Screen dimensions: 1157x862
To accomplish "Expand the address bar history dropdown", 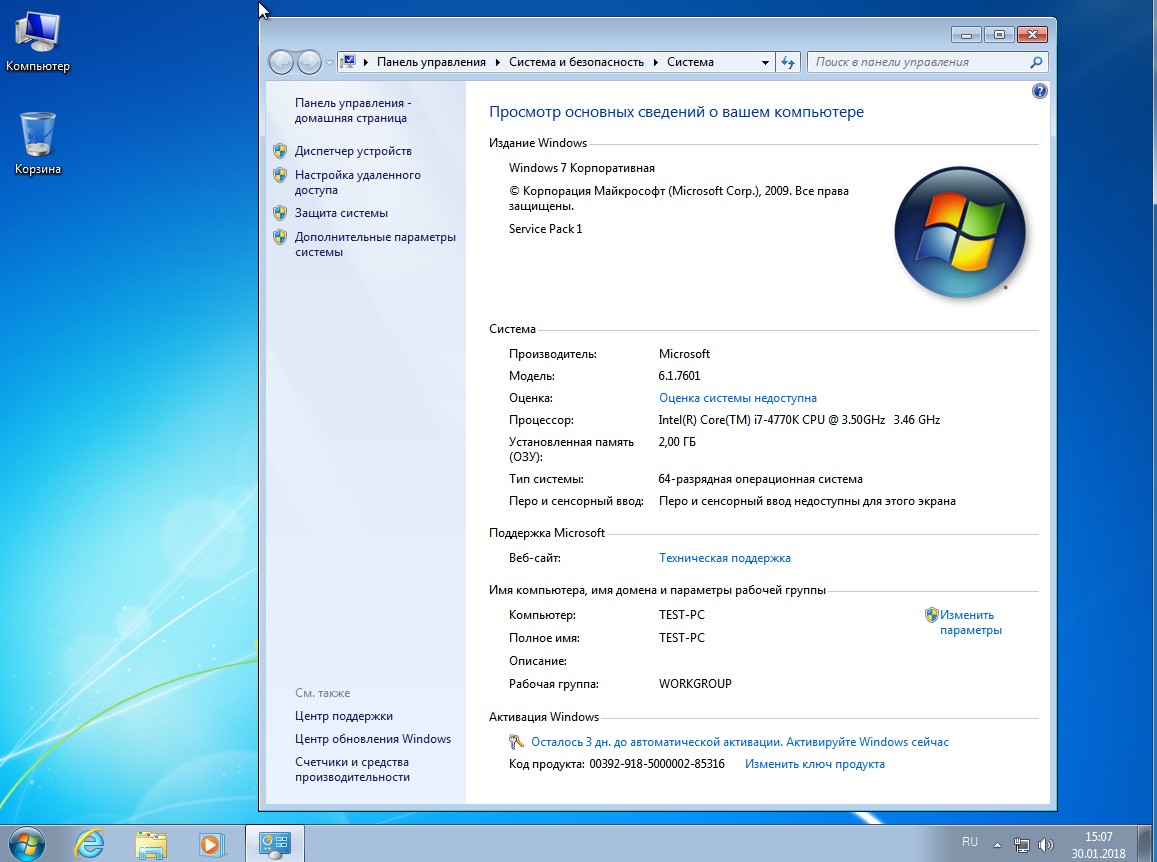I will [x=765, y=62].
